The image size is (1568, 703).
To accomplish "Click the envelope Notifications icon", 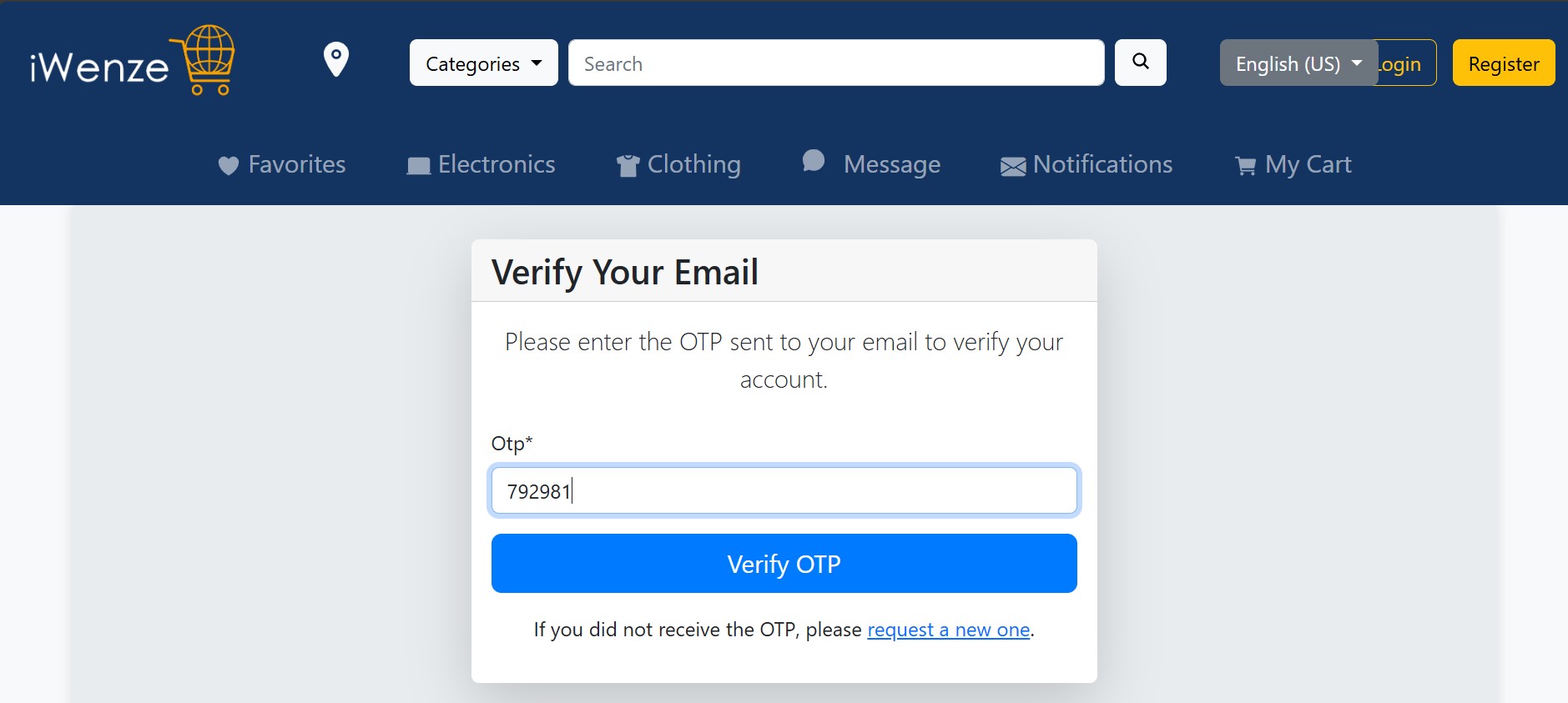I will [1013, 167].
